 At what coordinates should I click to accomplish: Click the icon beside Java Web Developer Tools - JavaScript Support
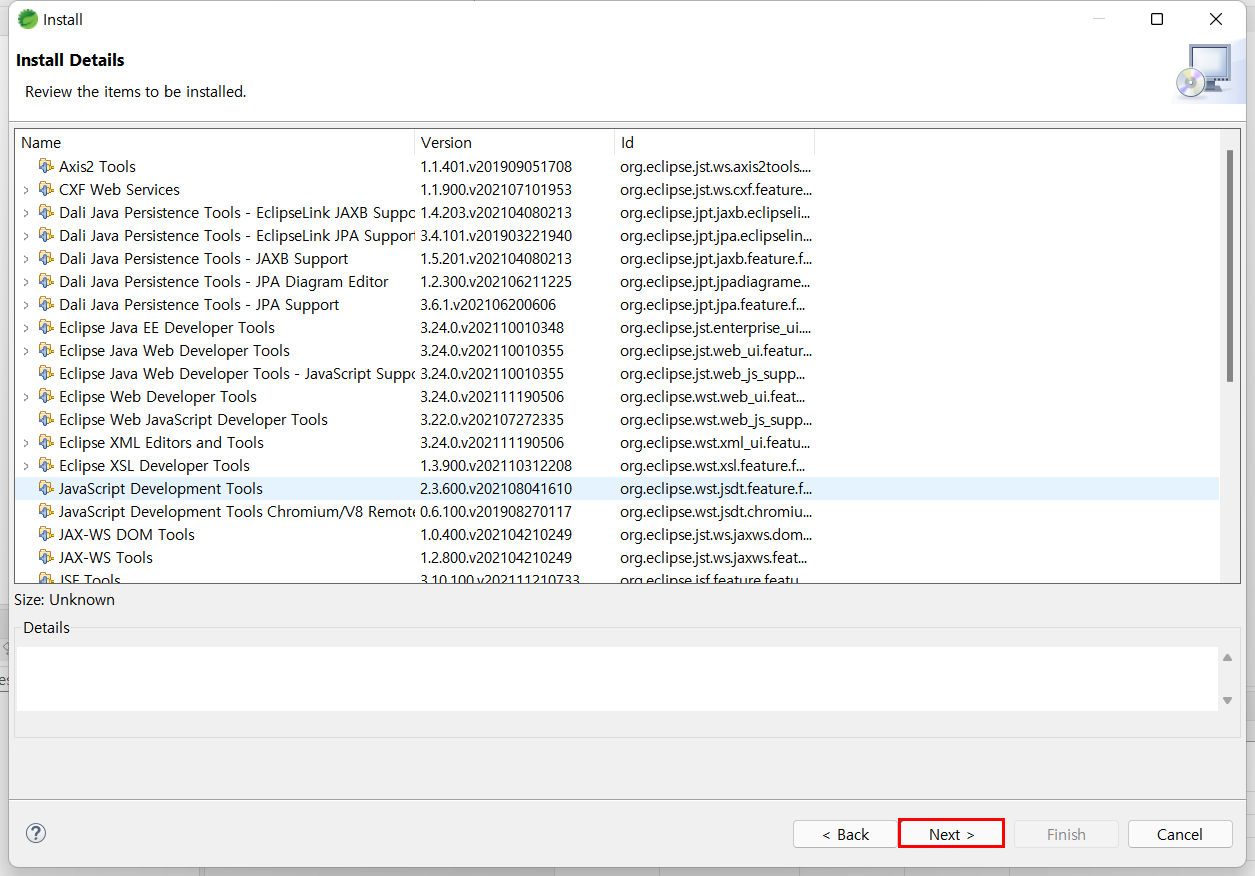pos(46,373)
